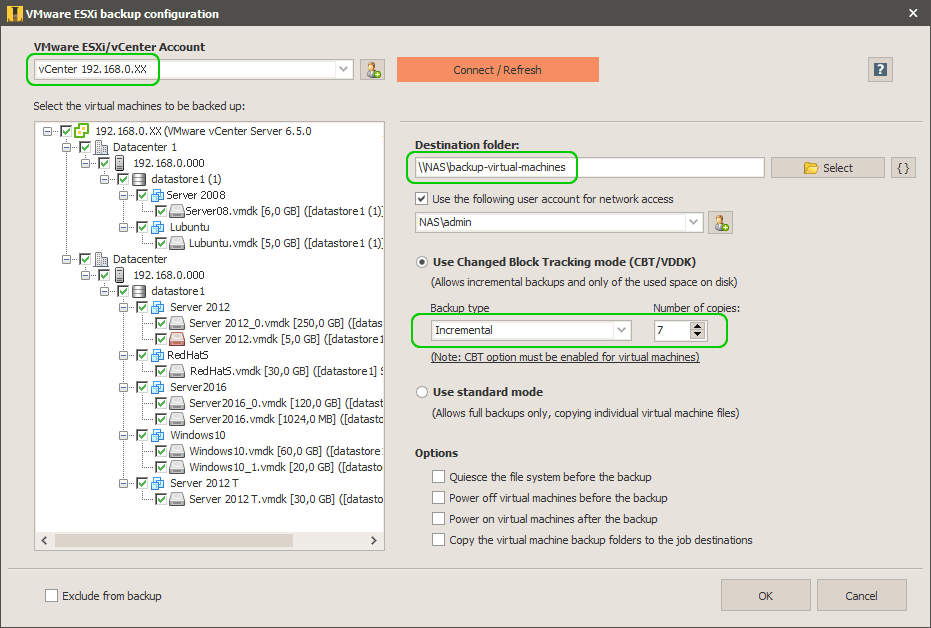This screenshot has width=931, height=628.
Task: Collapse the vCenter Server root node
Action: click(x=48, y=131)
